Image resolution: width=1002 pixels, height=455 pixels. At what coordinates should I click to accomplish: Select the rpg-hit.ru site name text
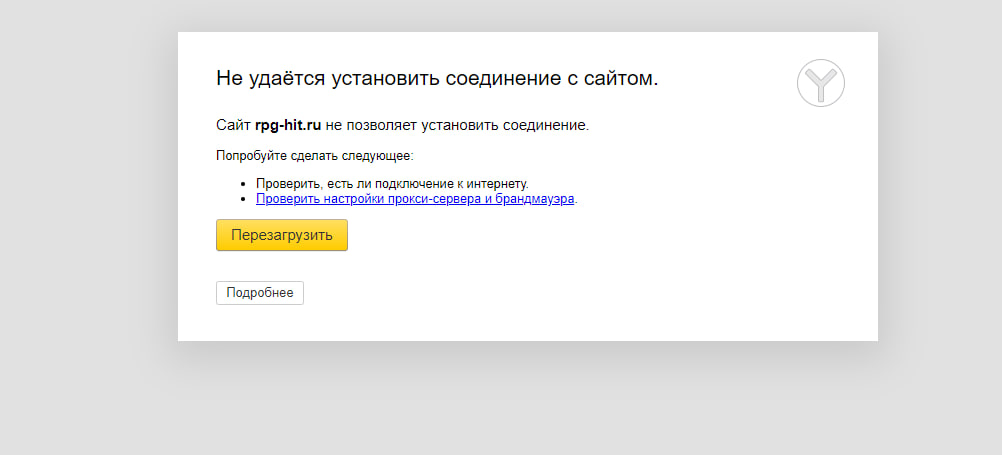click(288, 125)
